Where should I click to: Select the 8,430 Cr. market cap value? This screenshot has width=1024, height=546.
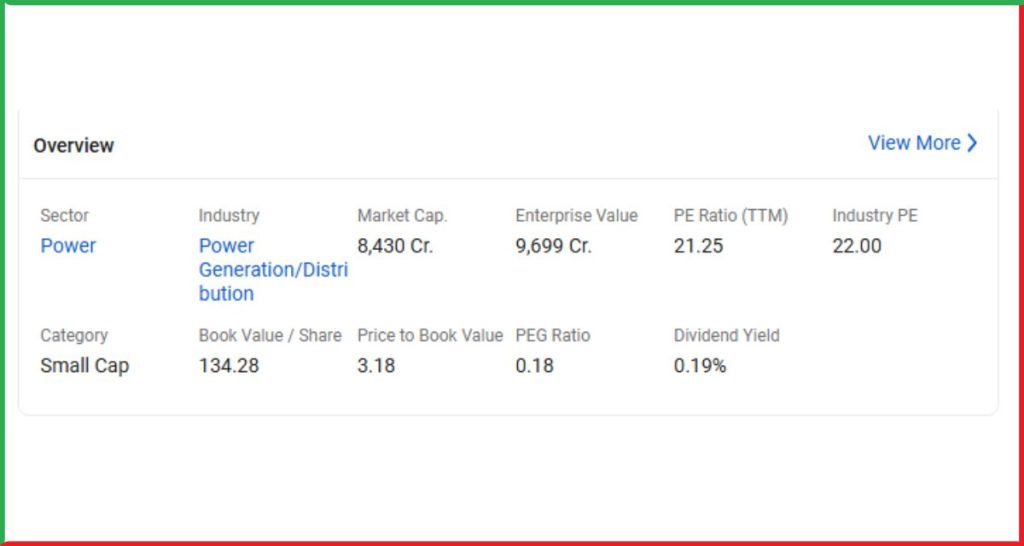(x=395, y=246)
